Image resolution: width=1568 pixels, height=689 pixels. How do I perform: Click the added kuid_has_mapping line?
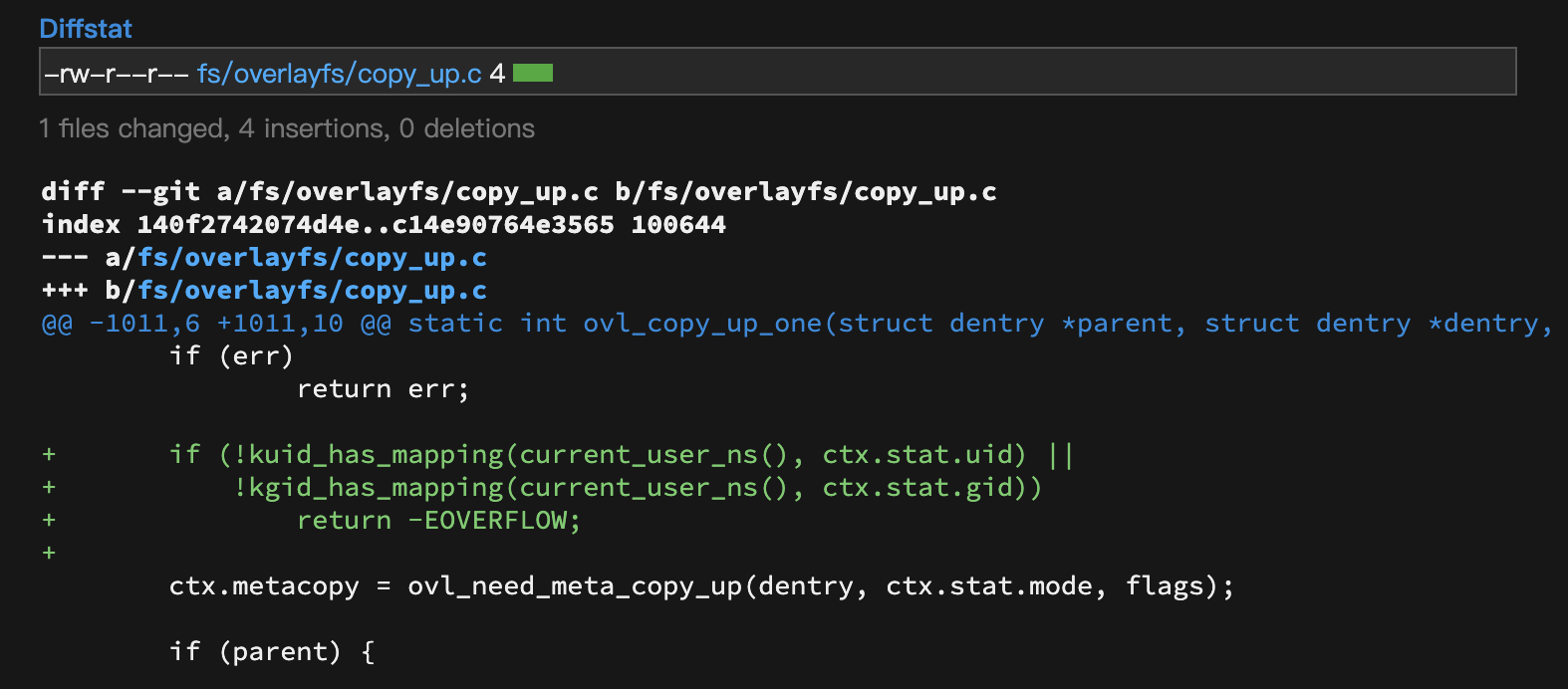pos(558,455)
